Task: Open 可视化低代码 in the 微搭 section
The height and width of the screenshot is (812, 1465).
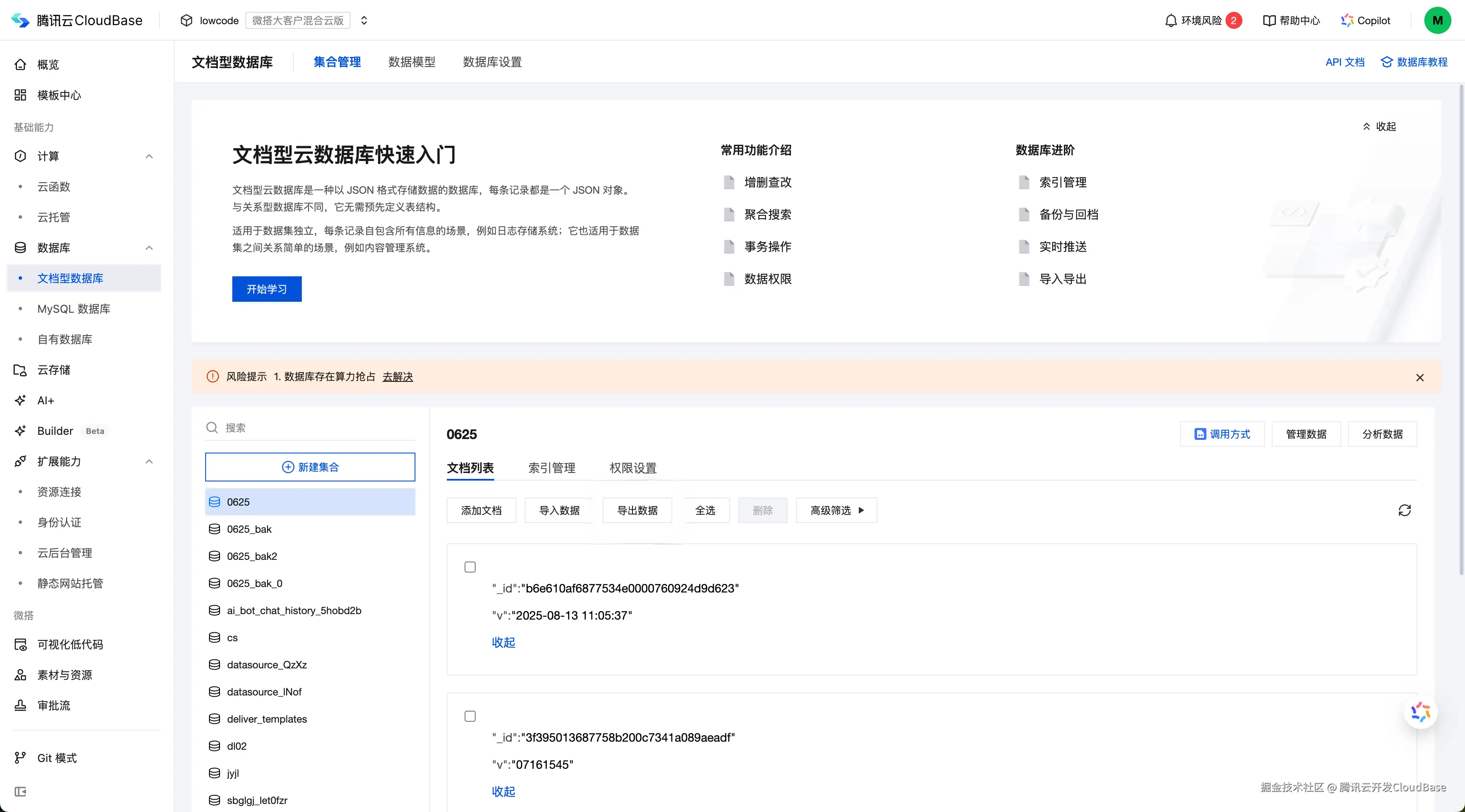Action: [x=70, y=644]
